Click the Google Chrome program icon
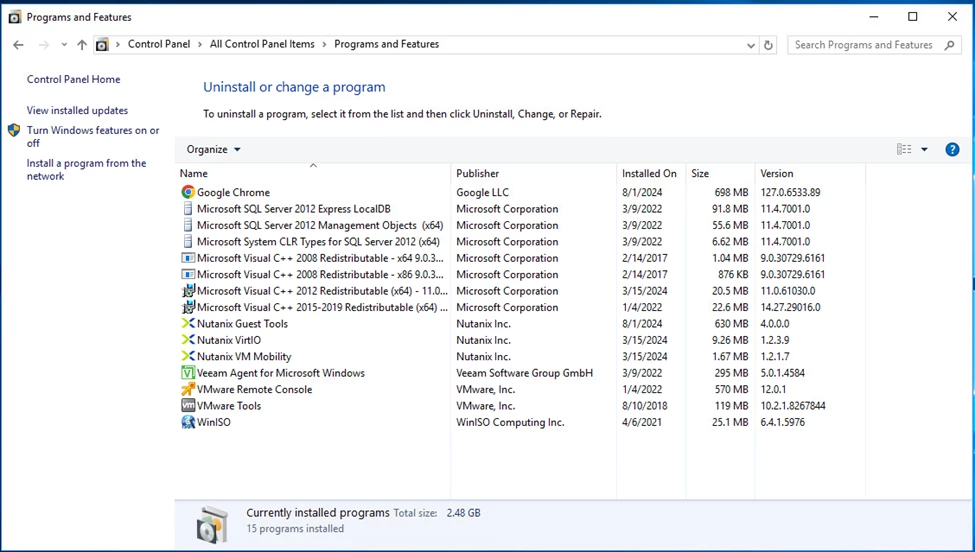This screenshot has height=552, width=975. coord(188,192)
